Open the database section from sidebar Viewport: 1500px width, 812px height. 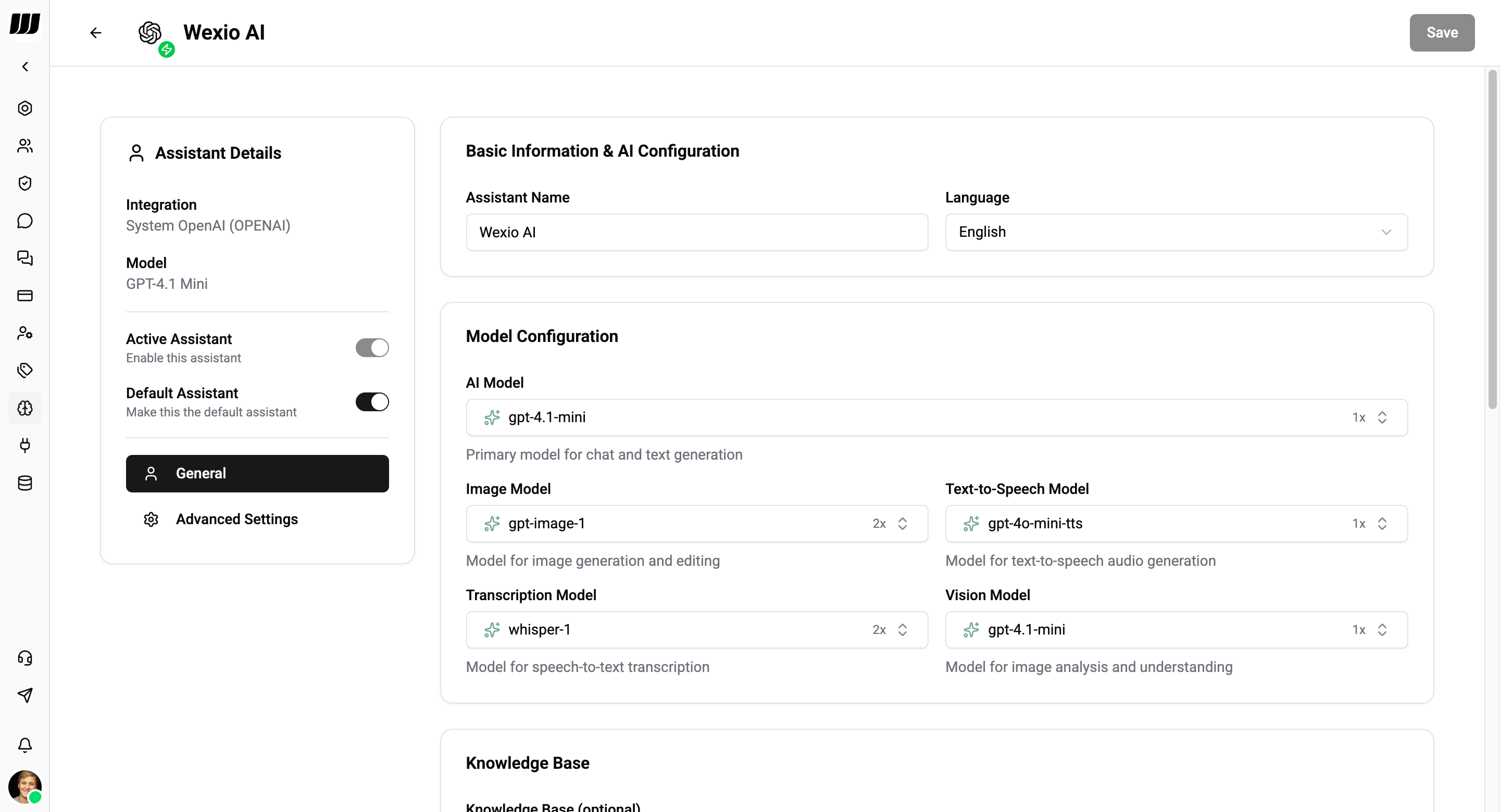pyautogui.click(x=25, y=483)
